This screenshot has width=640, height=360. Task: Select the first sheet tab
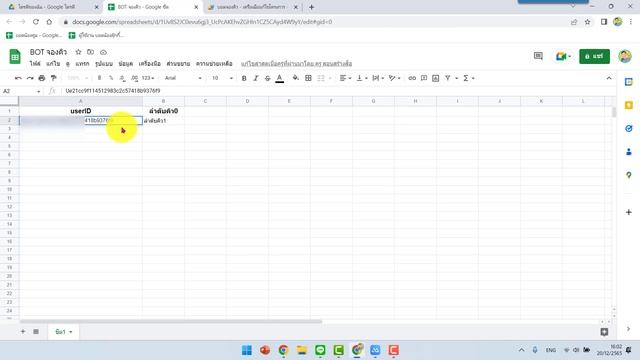[63, 332]
